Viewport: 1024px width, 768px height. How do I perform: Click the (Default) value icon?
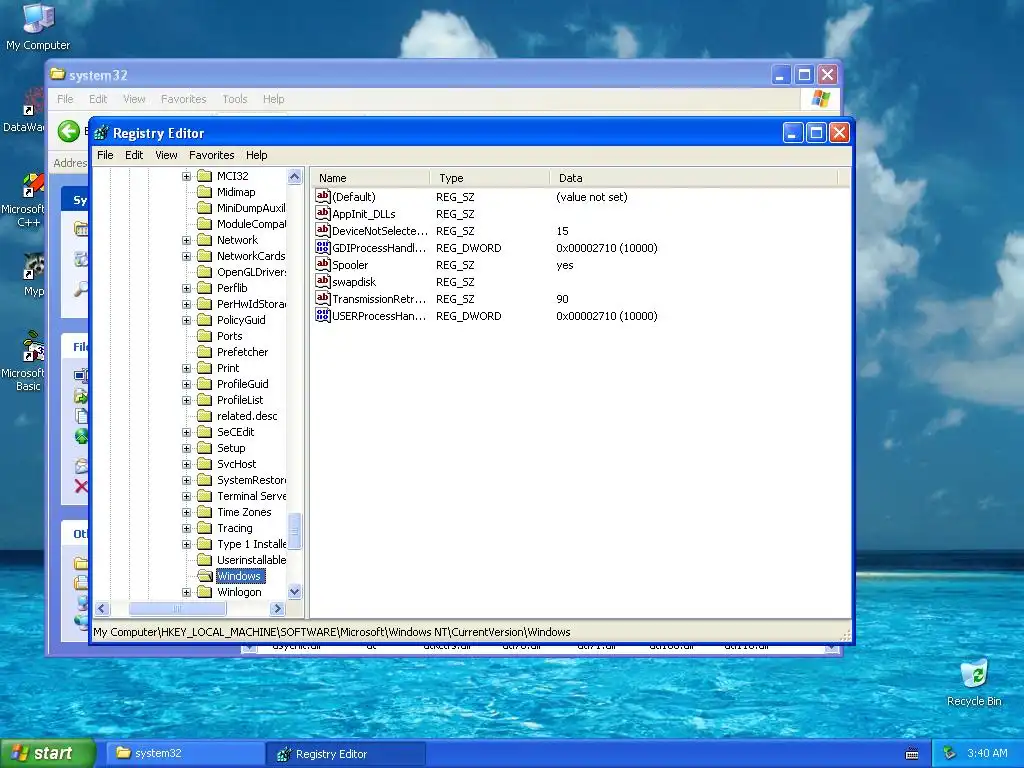coord(323,196)
